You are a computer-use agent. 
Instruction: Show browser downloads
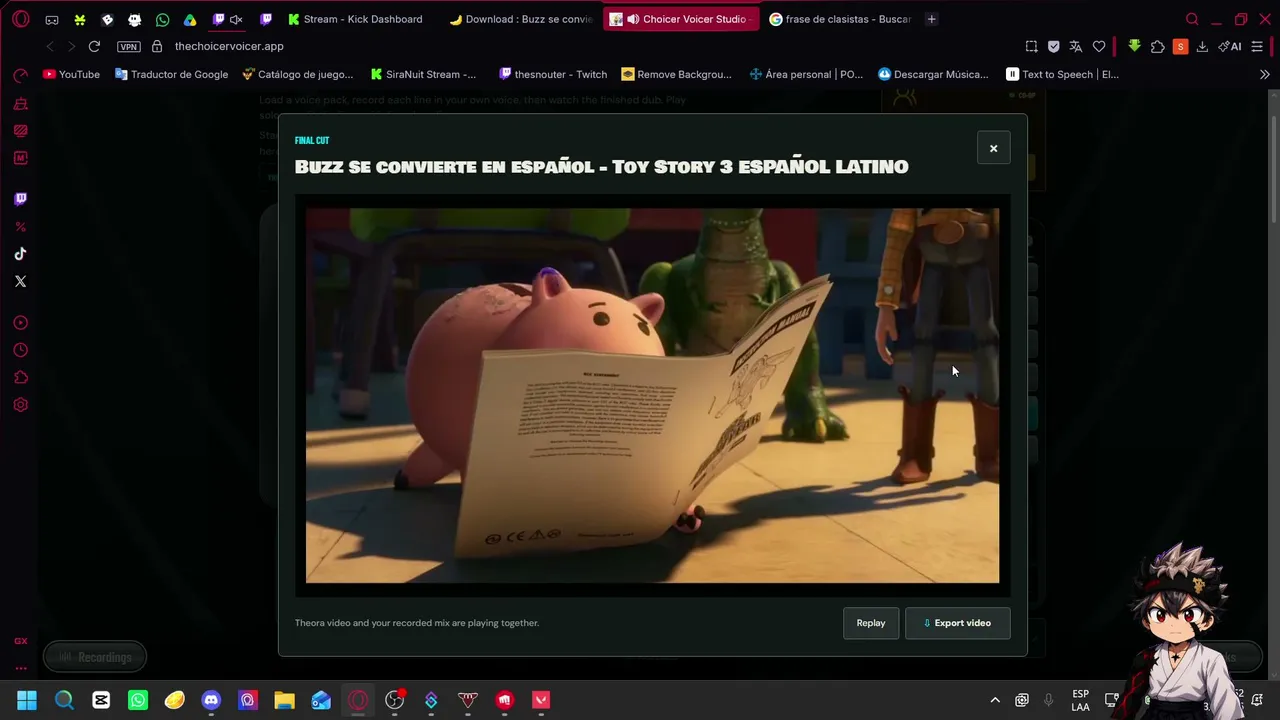click(1202, 46)
